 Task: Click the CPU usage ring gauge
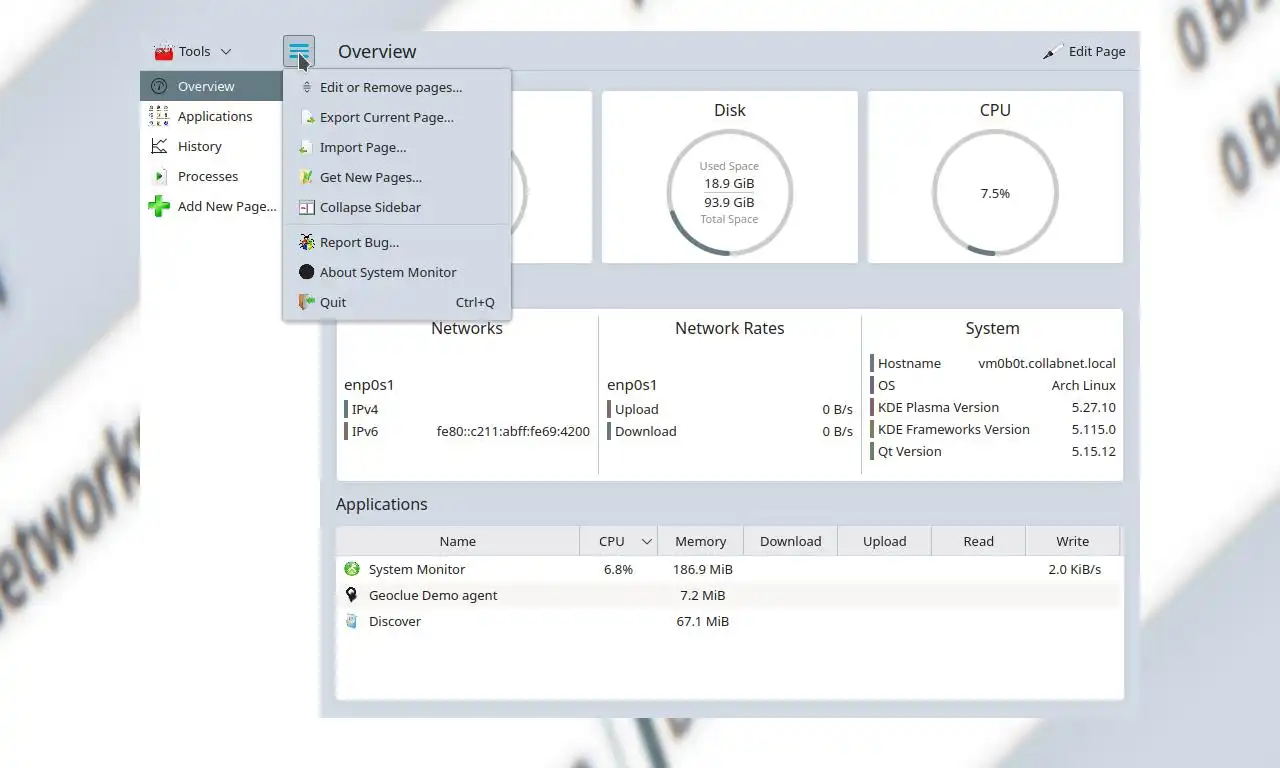995,192
